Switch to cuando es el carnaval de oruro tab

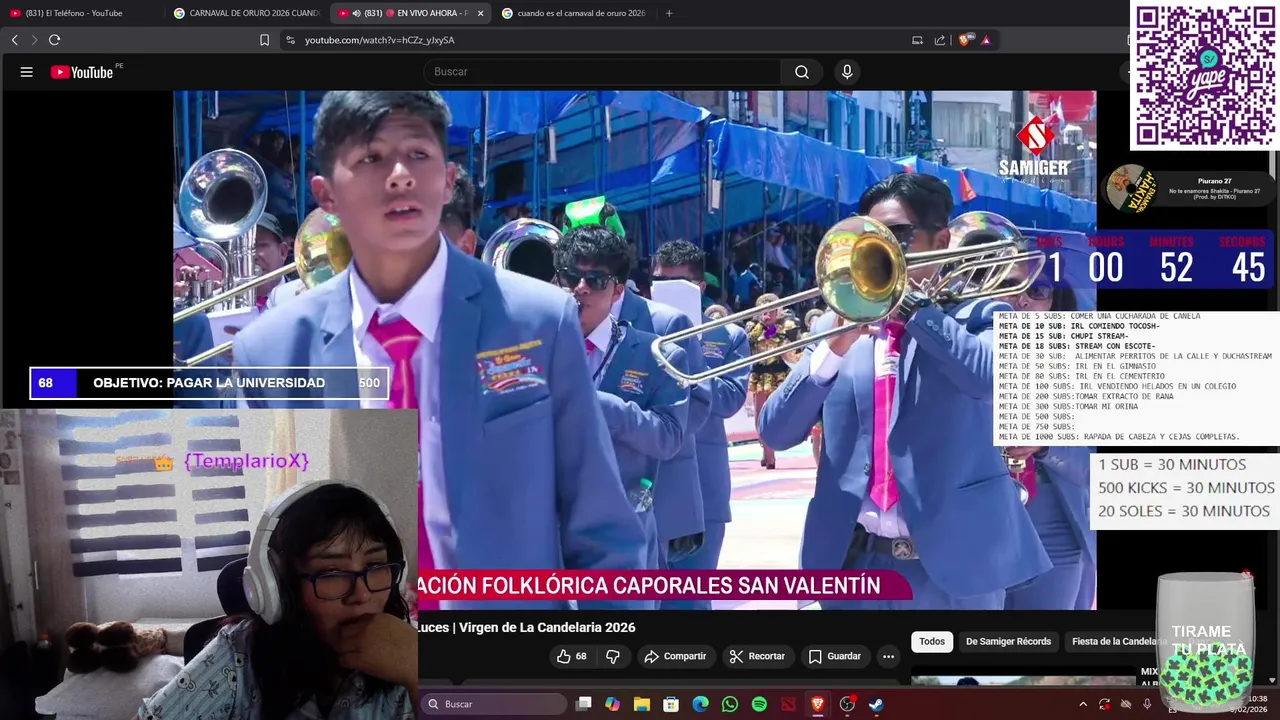573,13
